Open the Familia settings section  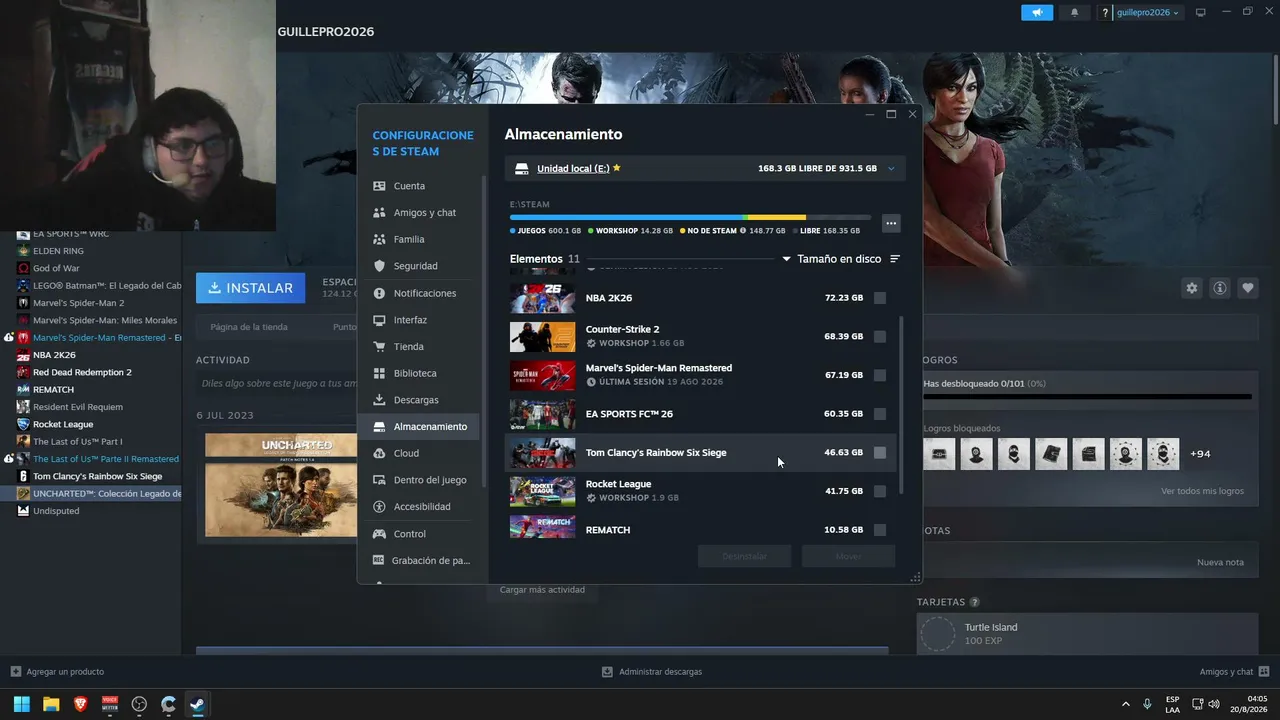click(419, 240)
